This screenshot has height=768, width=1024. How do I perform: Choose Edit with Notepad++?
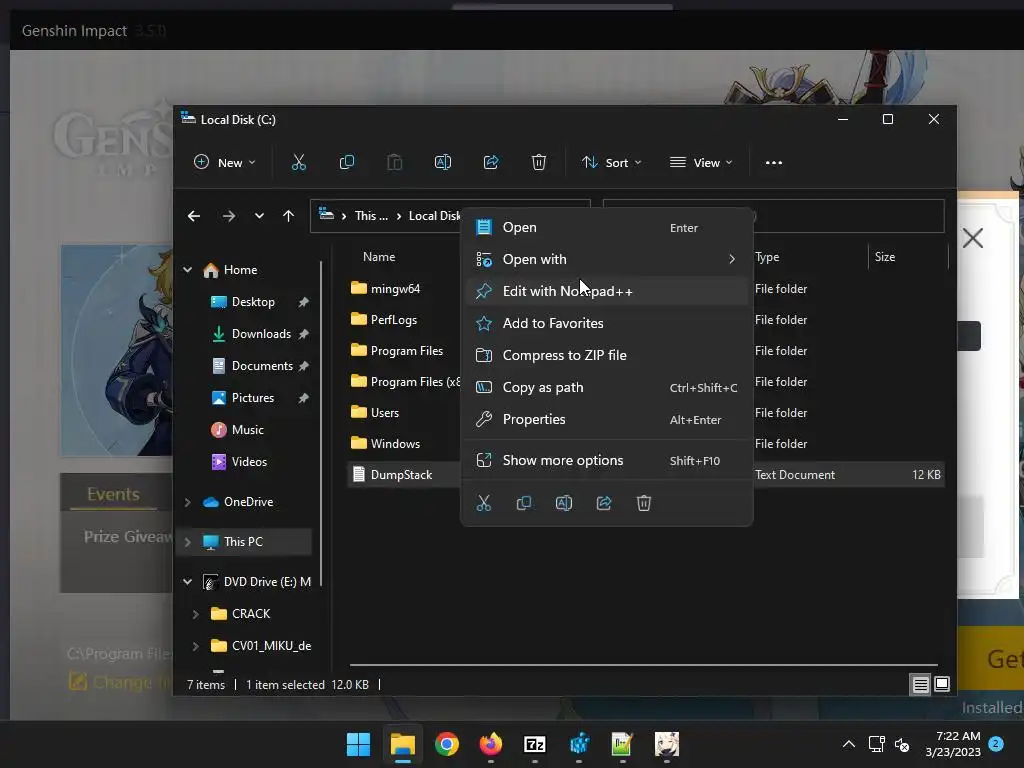coord(607,291)
